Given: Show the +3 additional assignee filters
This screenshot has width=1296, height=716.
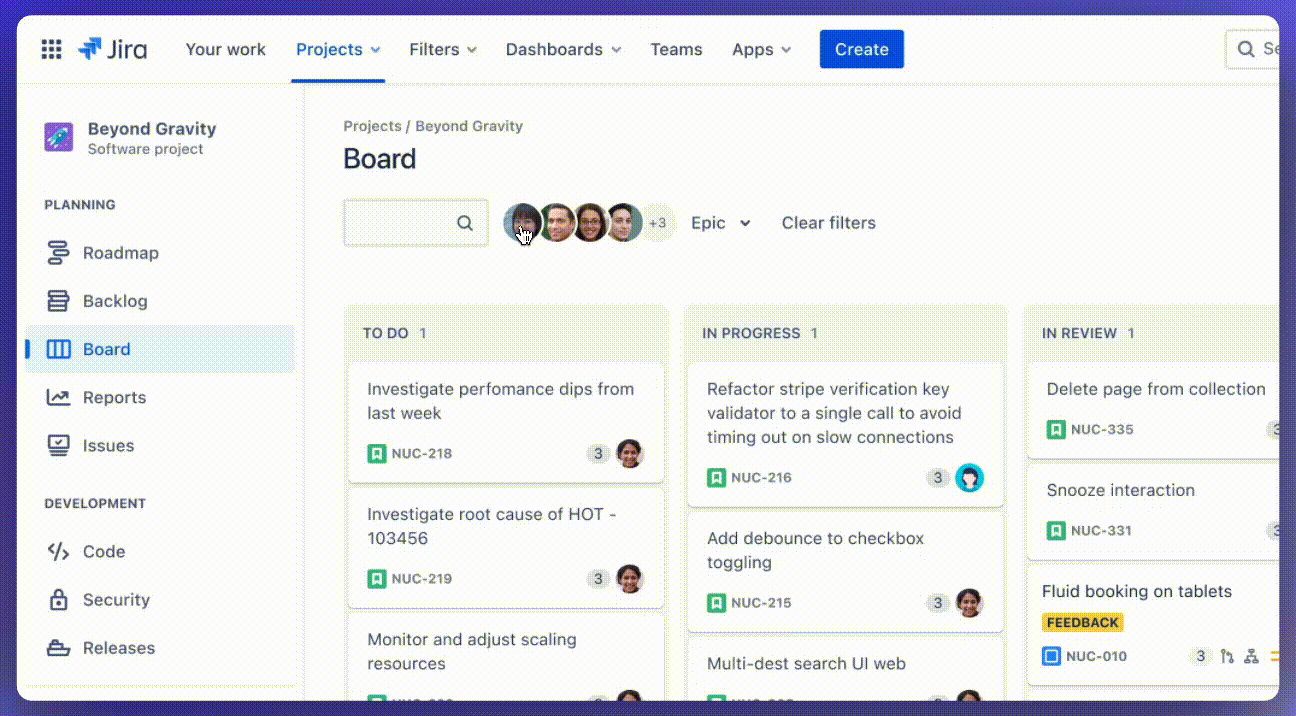Looking at the screenshot, I should pyautogui.click(x=657, y=223).
